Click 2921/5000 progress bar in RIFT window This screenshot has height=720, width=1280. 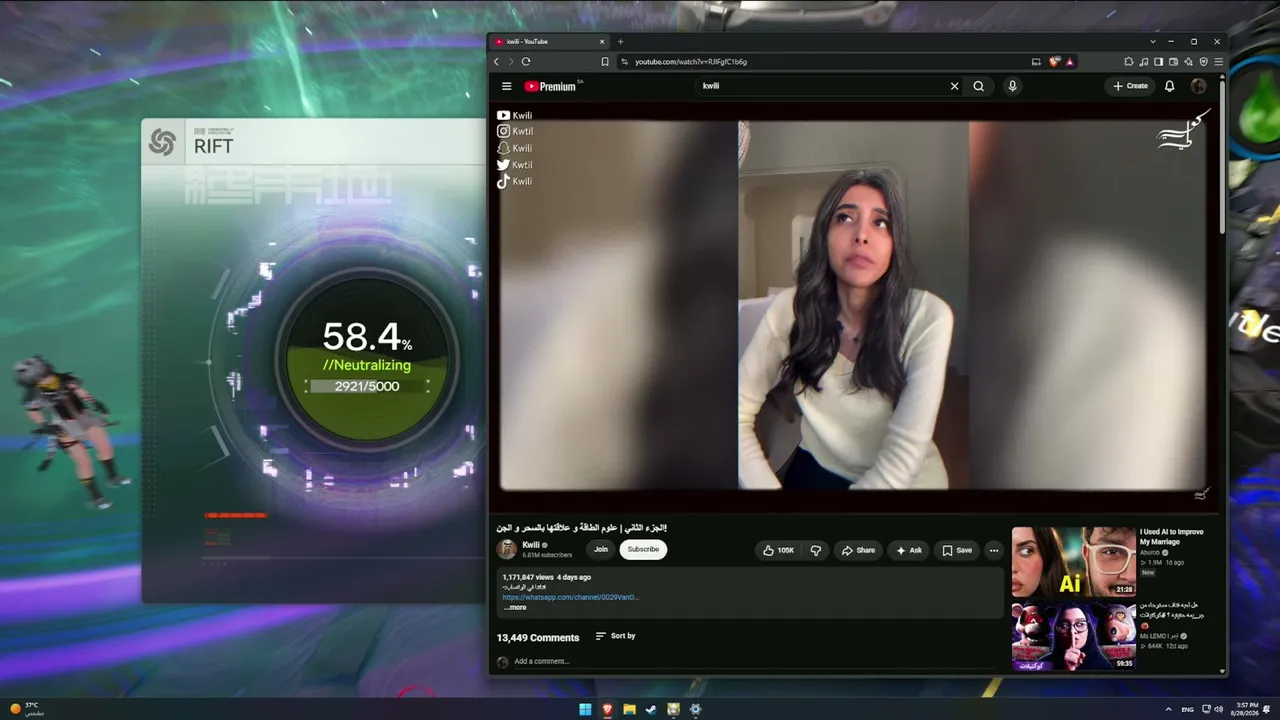[367, 386]
